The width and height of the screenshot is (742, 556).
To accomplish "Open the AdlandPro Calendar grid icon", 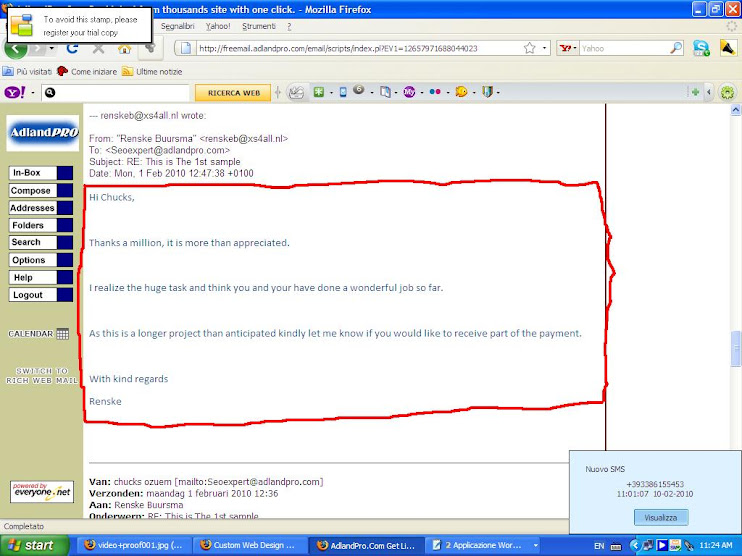I will tap(62, 334).
